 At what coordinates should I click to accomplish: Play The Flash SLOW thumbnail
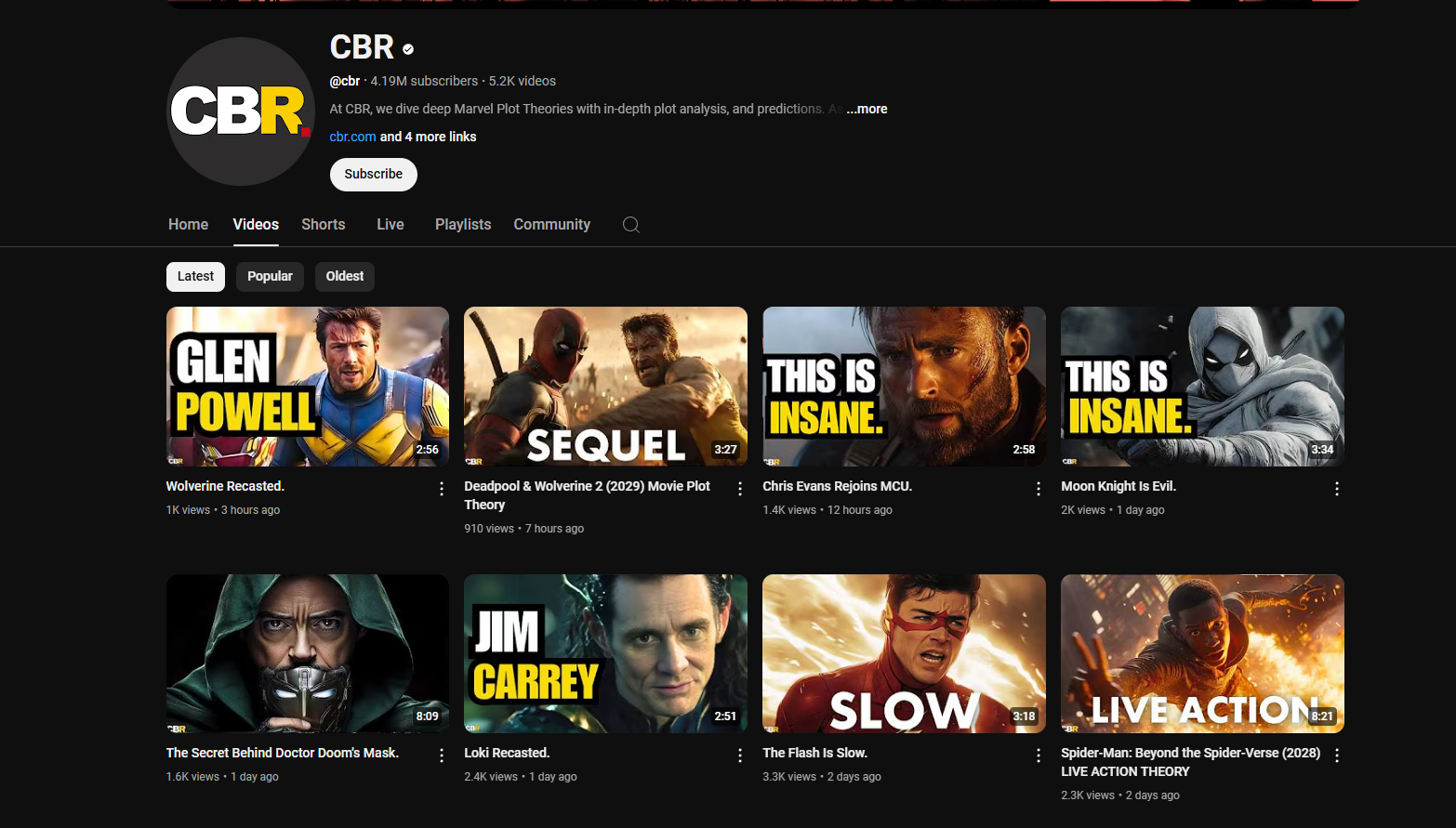[x=904, y=653]
